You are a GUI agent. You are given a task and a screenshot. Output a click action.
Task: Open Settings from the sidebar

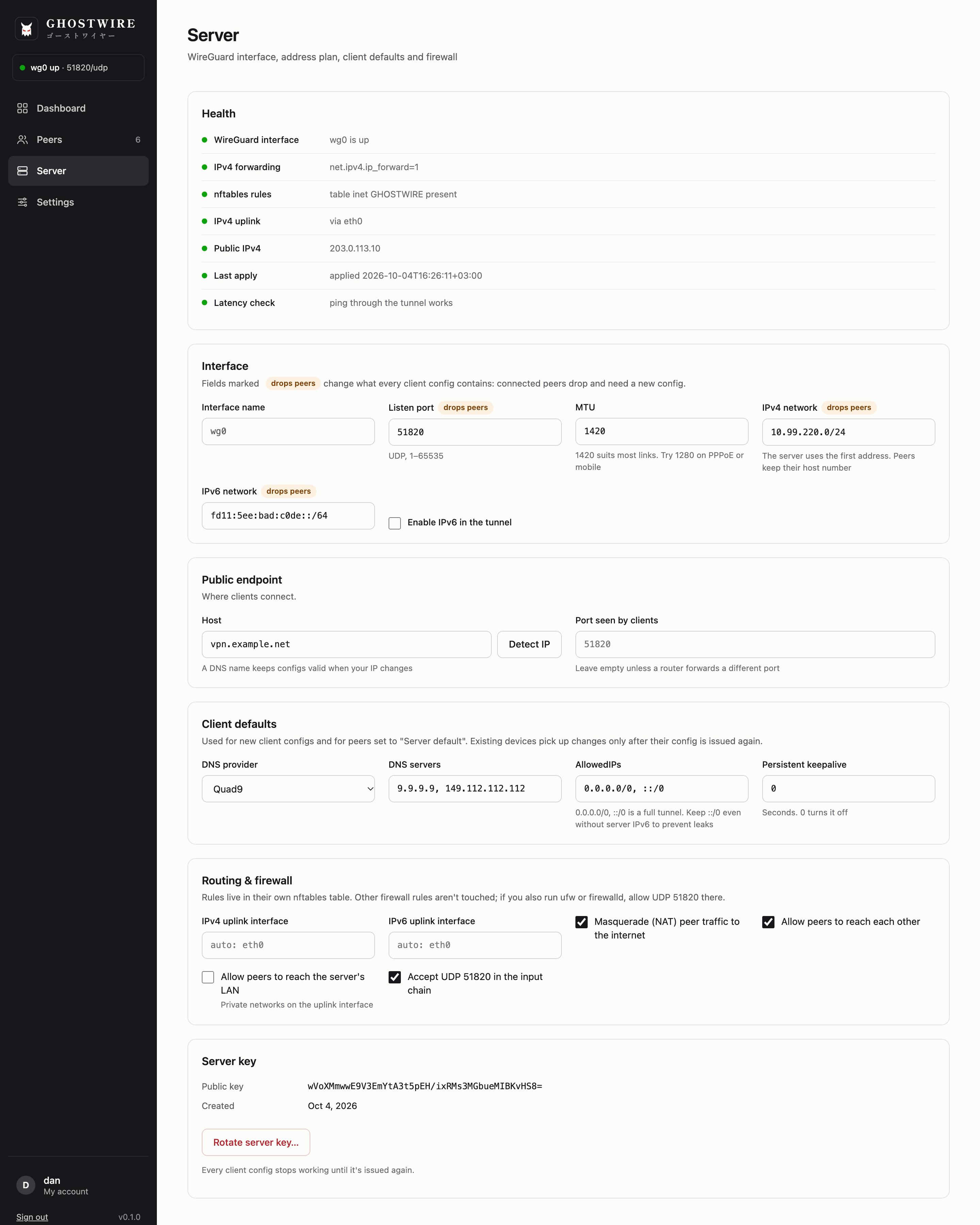click(78, 202)
